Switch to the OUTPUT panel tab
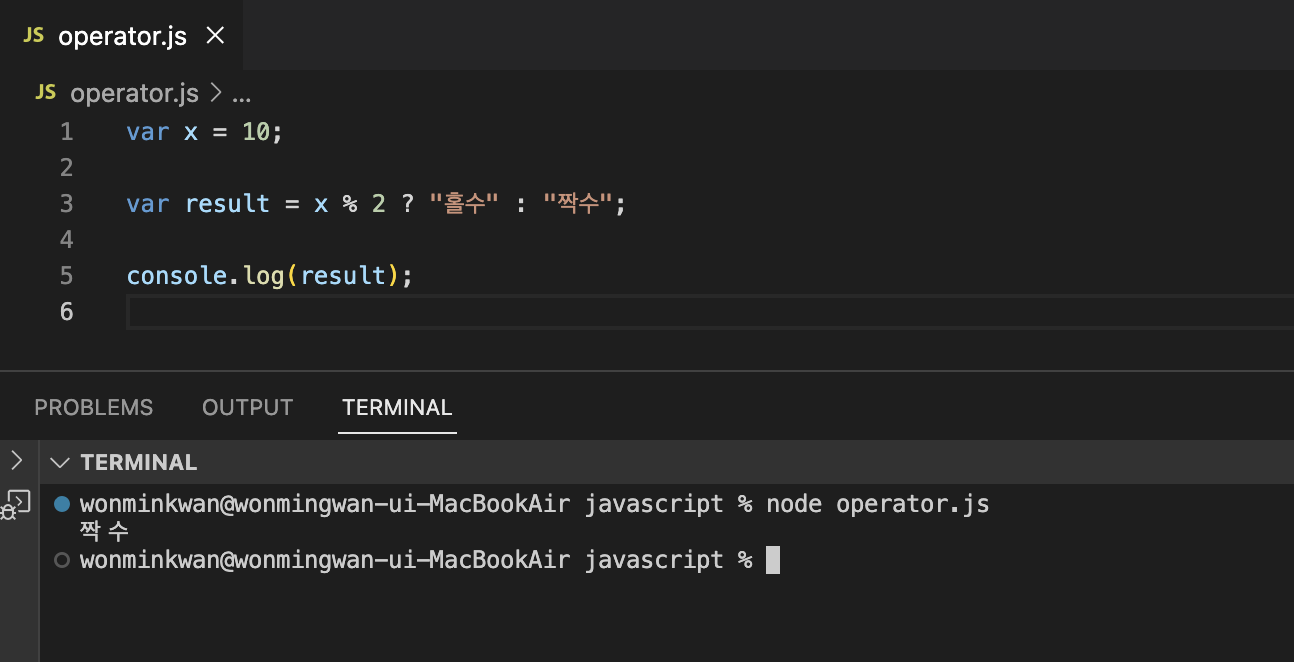This screenshot has width=1294, height=662. click(247, 407)
